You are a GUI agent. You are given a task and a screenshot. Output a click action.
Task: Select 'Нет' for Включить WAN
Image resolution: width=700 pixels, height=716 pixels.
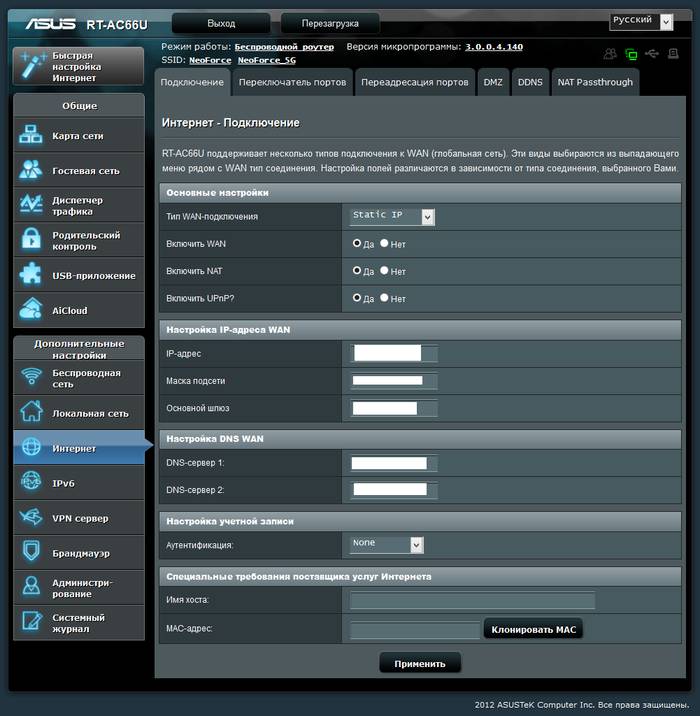385,243
